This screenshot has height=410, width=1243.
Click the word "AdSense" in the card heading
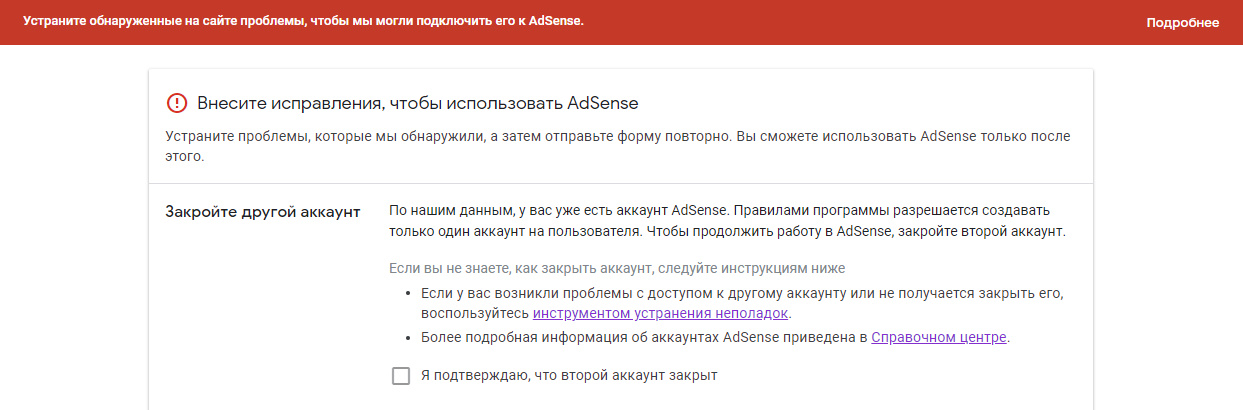point(602,103)
